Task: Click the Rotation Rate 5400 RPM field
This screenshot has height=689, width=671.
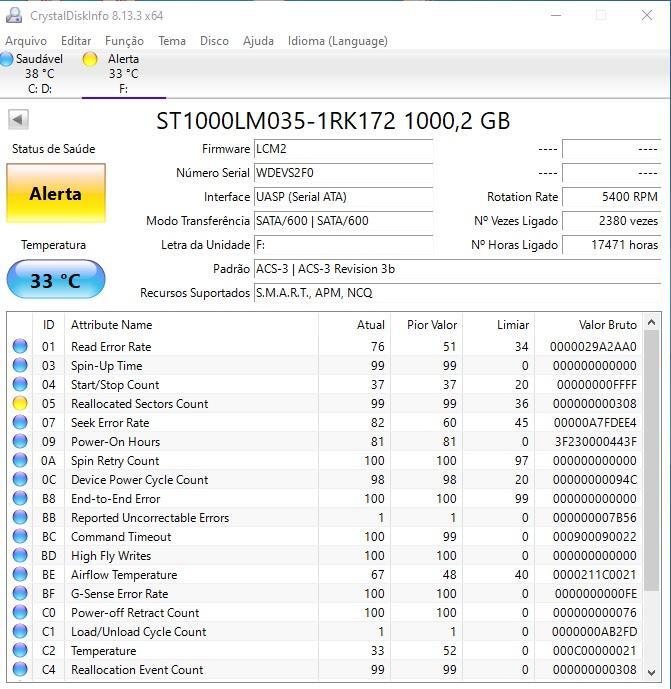Action: 612,197
